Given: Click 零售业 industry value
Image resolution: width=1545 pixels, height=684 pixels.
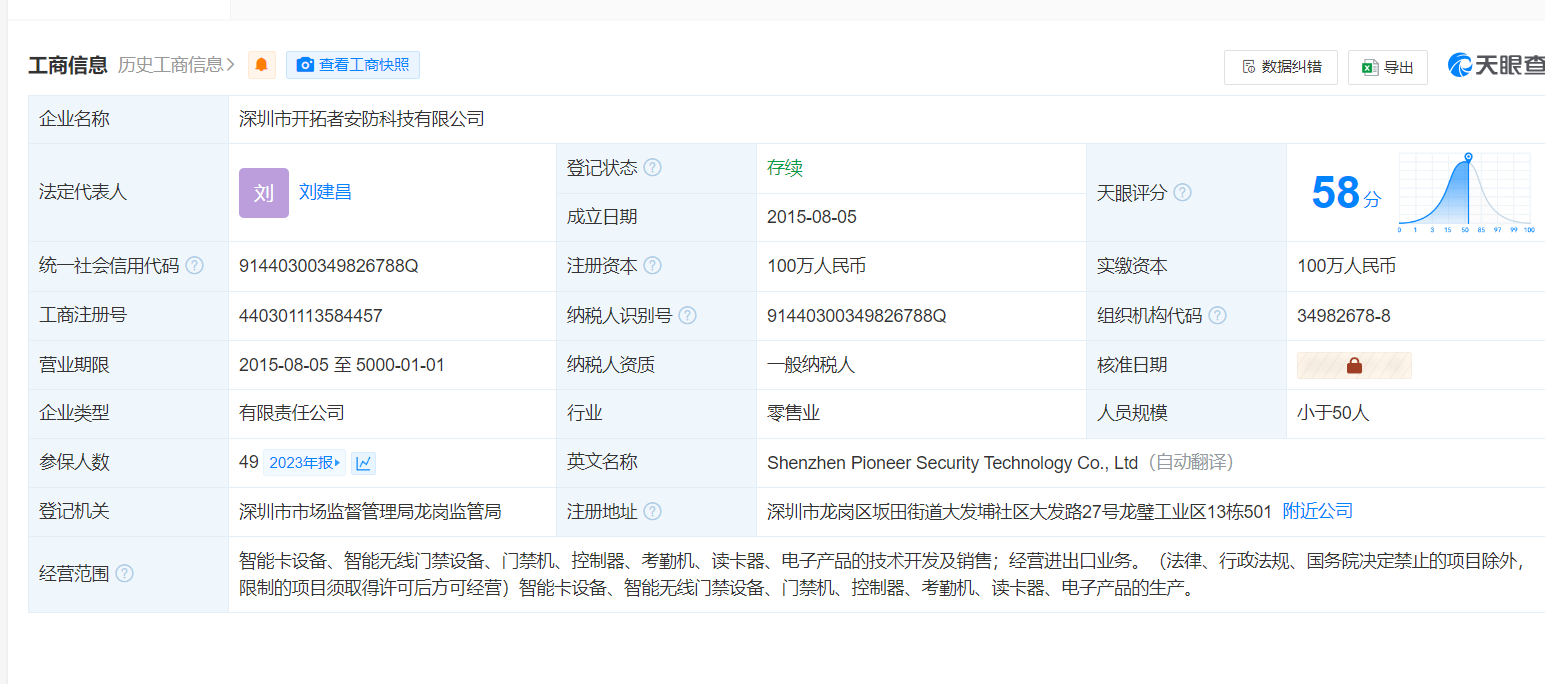Looking at the screenshot, I should (x=793, y=413).
